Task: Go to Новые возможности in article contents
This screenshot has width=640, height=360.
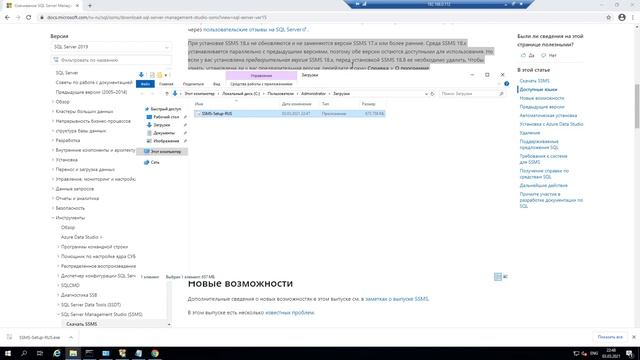Action: (542, 98)
